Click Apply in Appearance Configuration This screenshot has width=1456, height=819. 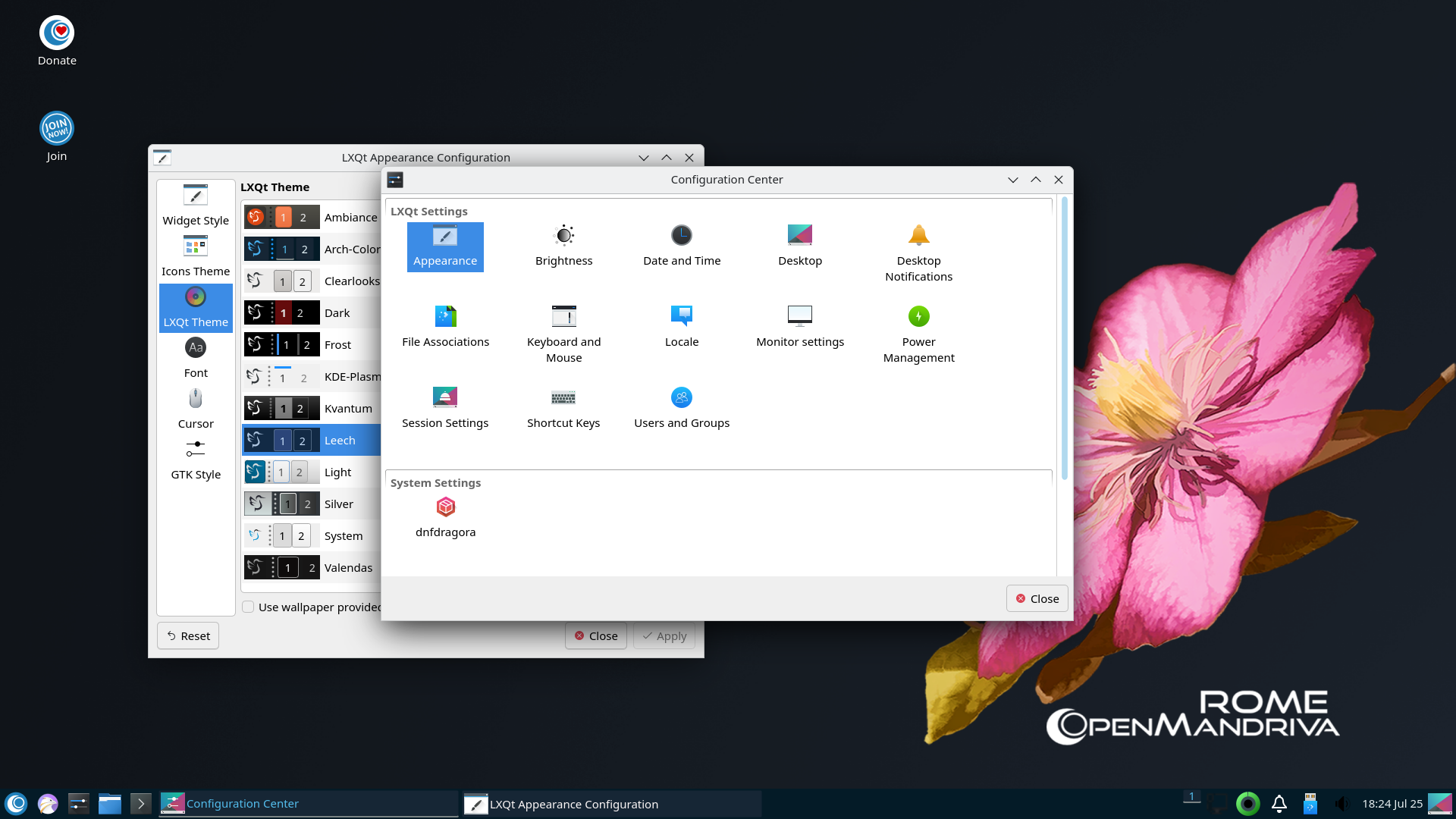point(664,635)
